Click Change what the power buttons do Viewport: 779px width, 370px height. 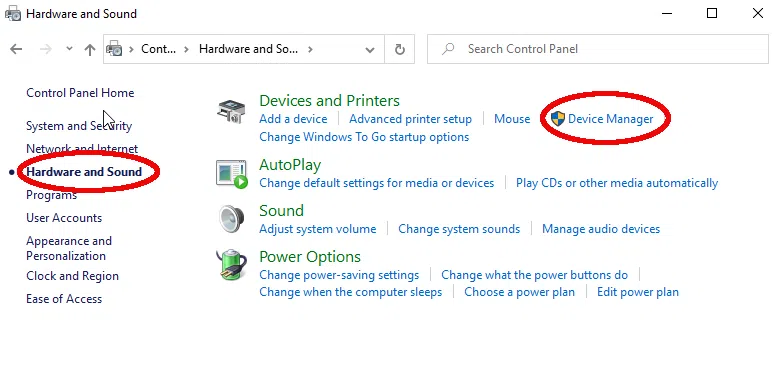click(534, 275)
